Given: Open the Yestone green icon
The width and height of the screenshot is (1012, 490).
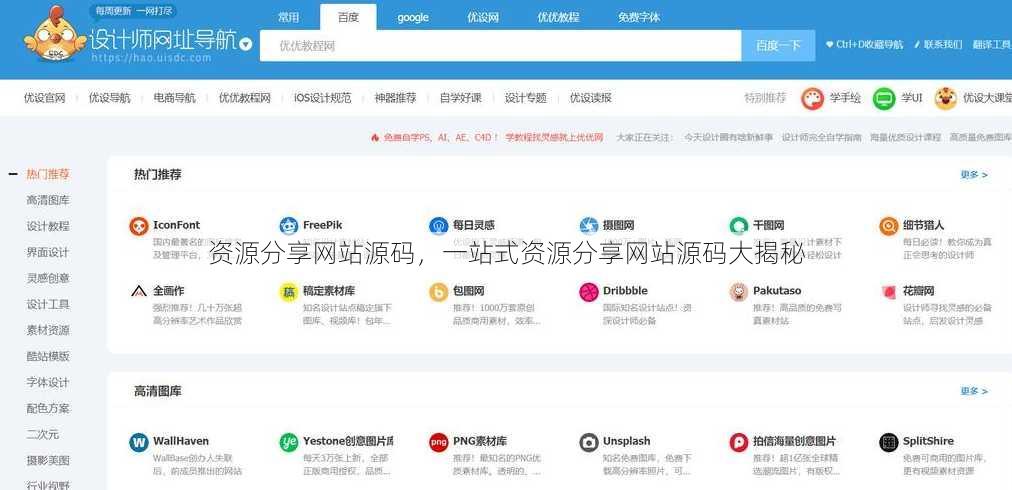Looking at the screenshot, I should (288, 442).
